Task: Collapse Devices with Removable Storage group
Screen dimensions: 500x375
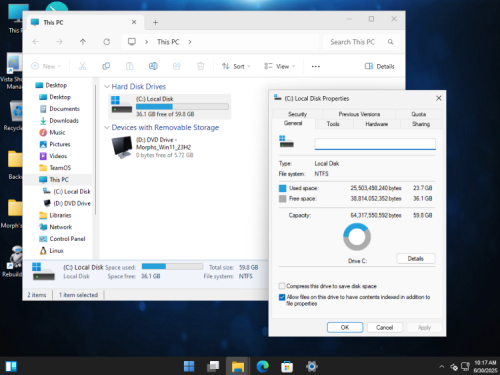Action: [107, 128]
